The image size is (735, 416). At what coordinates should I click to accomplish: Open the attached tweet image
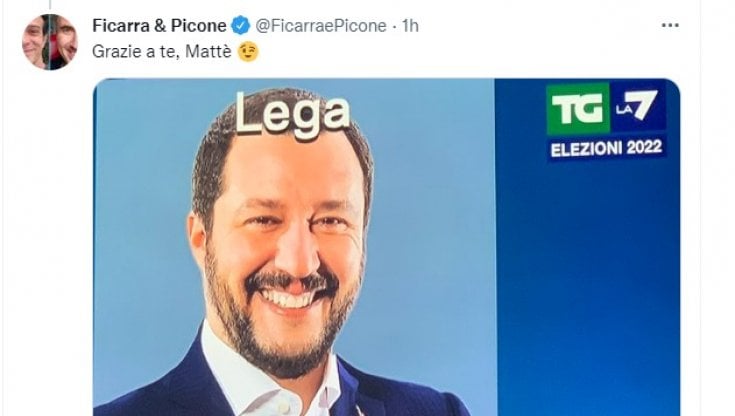point(387,247)
